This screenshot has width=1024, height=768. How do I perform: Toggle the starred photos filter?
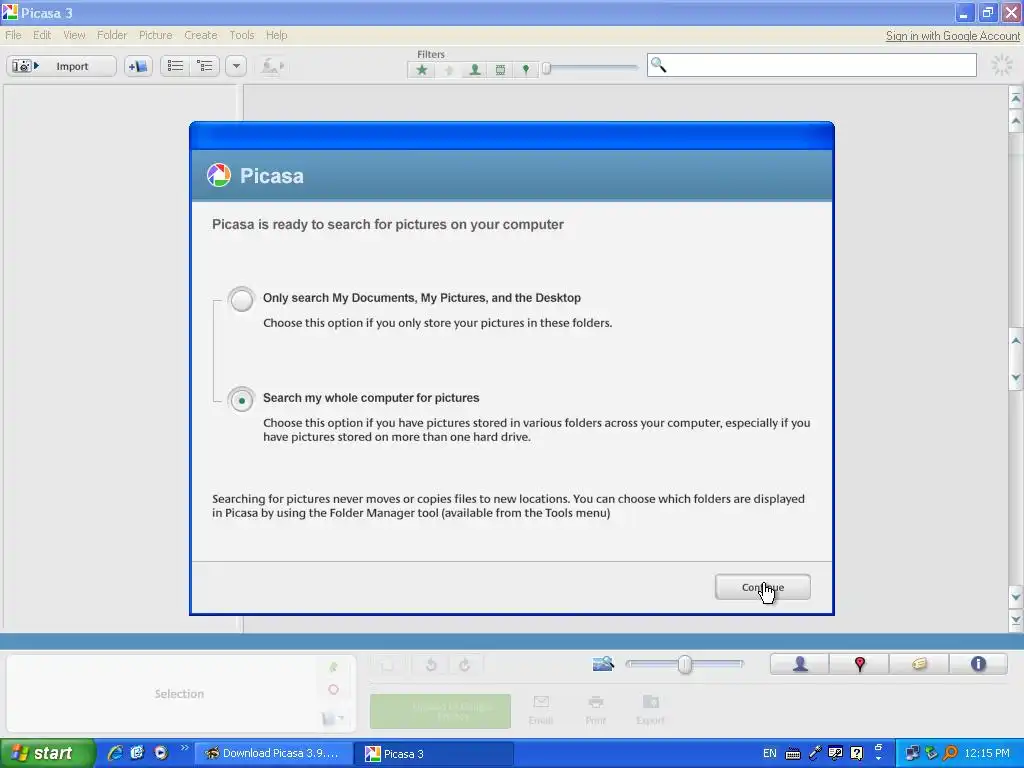tap(422, 70)
